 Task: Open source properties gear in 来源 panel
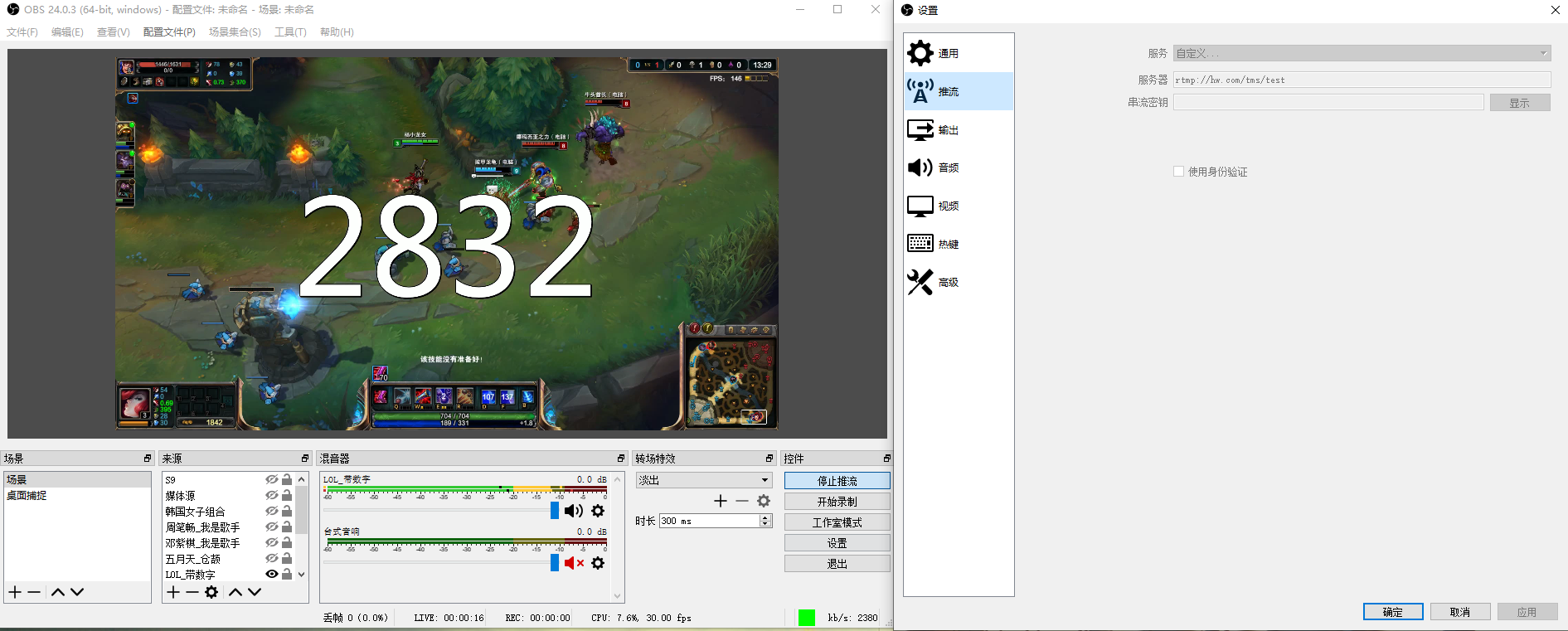(212, 592)
